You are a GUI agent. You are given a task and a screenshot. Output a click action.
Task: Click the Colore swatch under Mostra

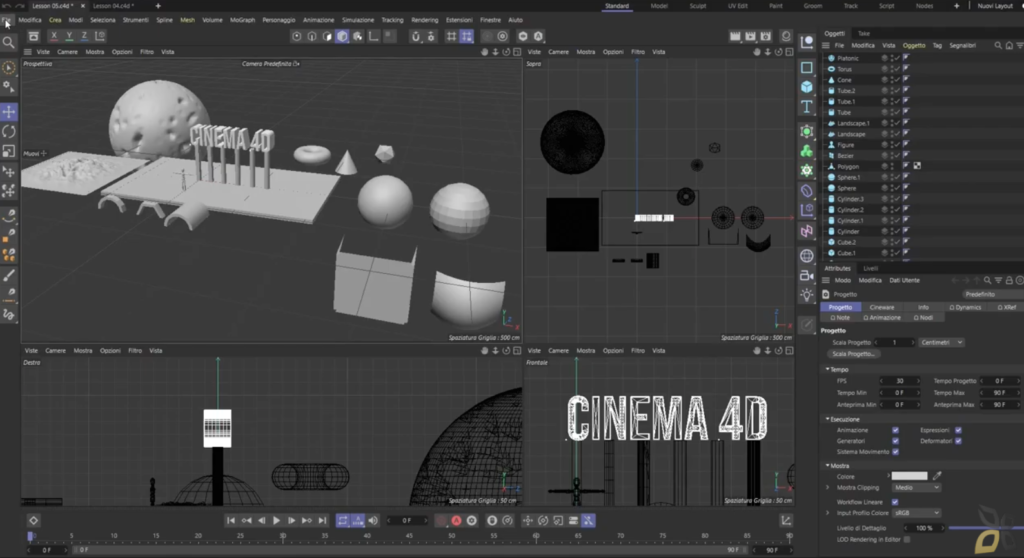(909, 476)
